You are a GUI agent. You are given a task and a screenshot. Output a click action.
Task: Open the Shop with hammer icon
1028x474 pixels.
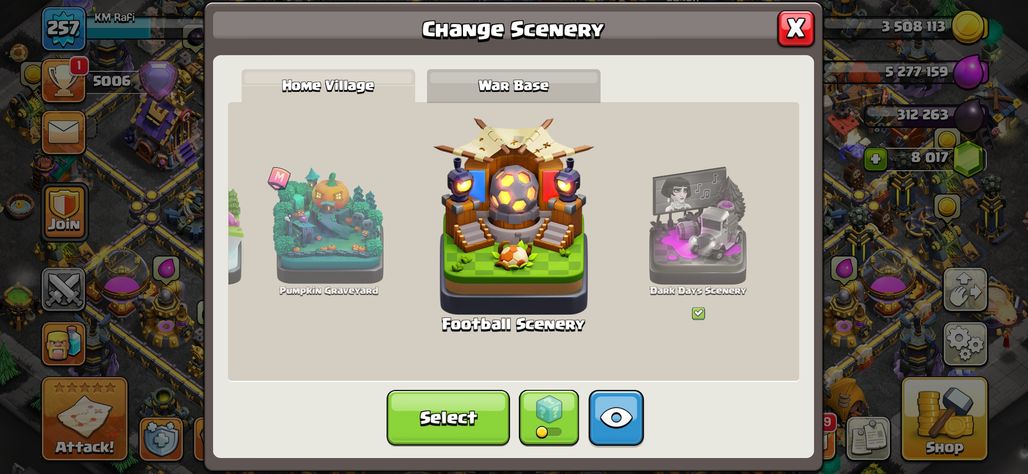pos(944,418)
